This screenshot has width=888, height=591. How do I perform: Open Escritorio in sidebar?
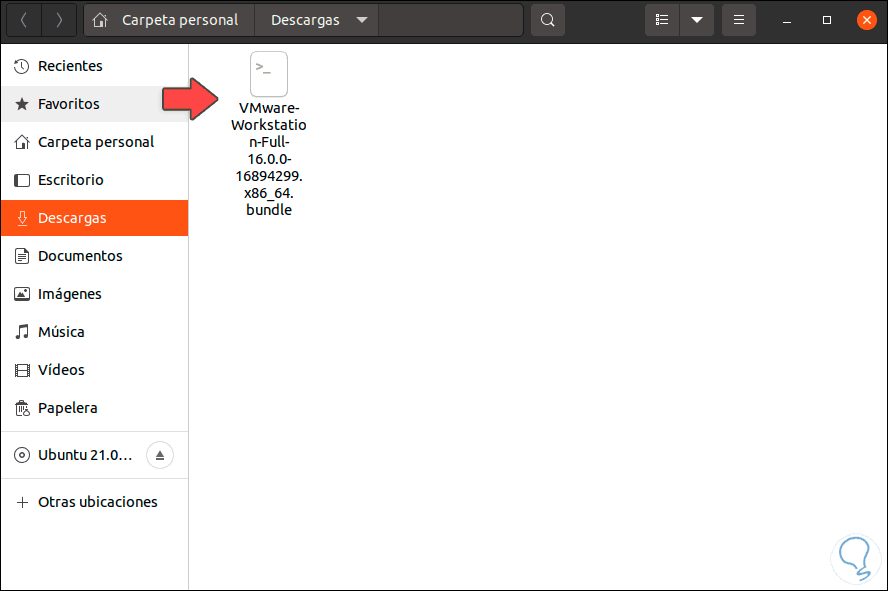point(95,180)
